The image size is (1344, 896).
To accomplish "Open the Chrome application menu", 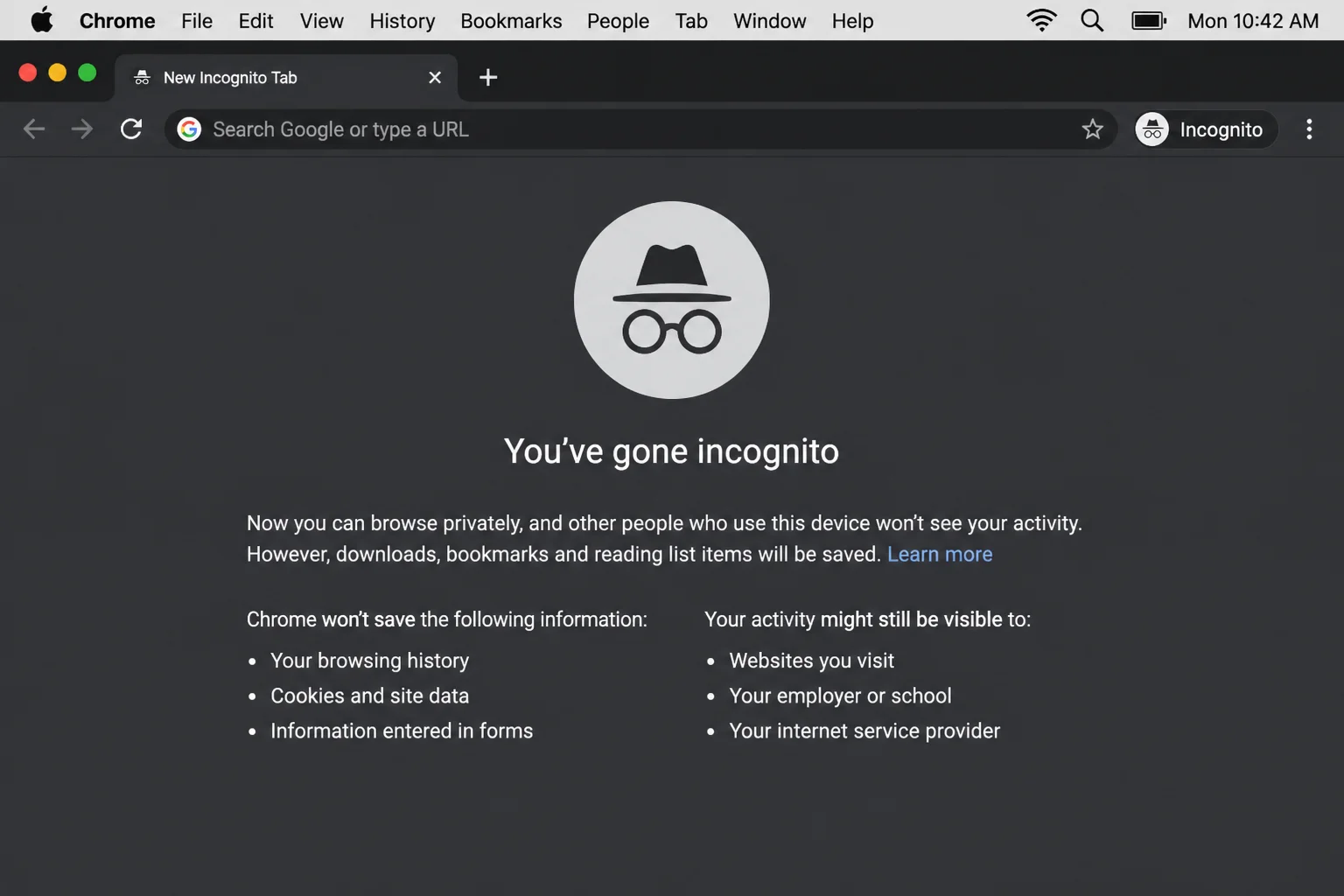I will (x=117, y=21).
